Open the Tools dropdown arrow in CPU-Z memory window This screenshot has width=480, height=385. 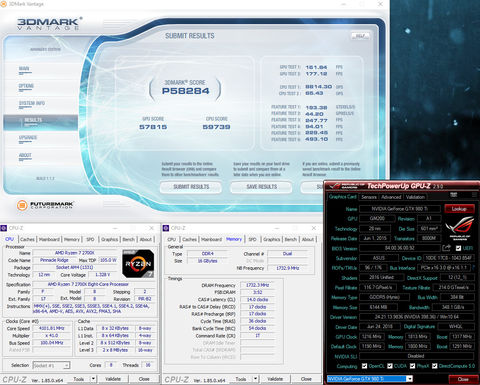point(255,379)
